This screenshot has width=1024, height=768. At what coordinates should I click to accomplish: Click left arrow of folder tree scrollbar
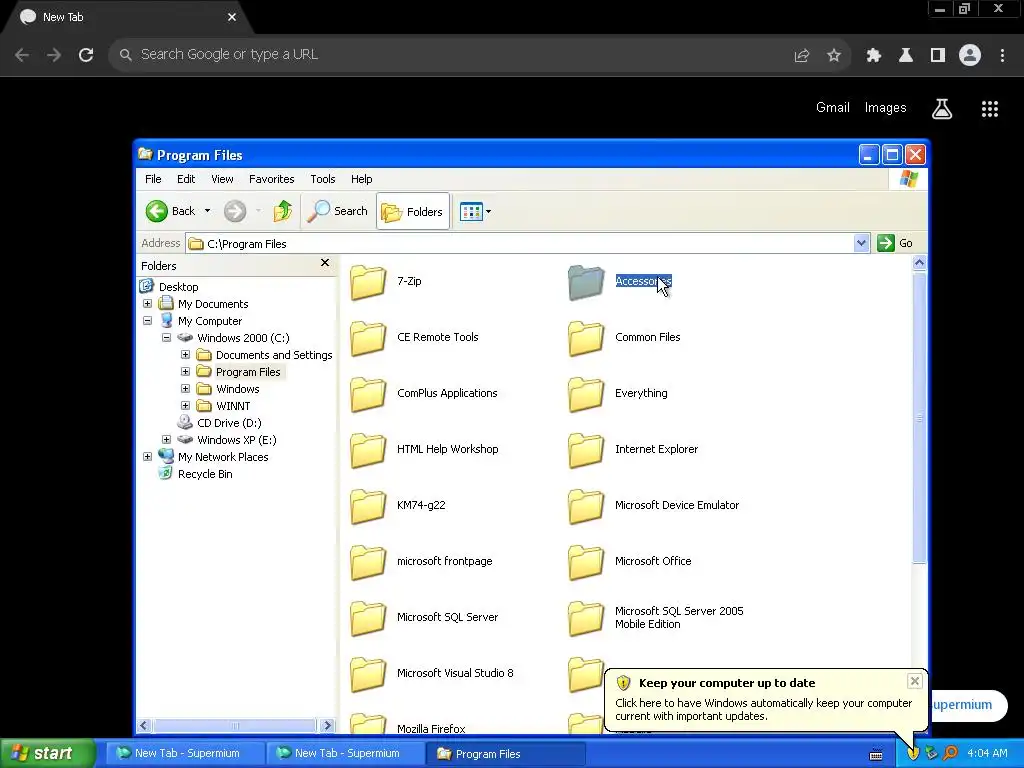(x=144, y=726)
